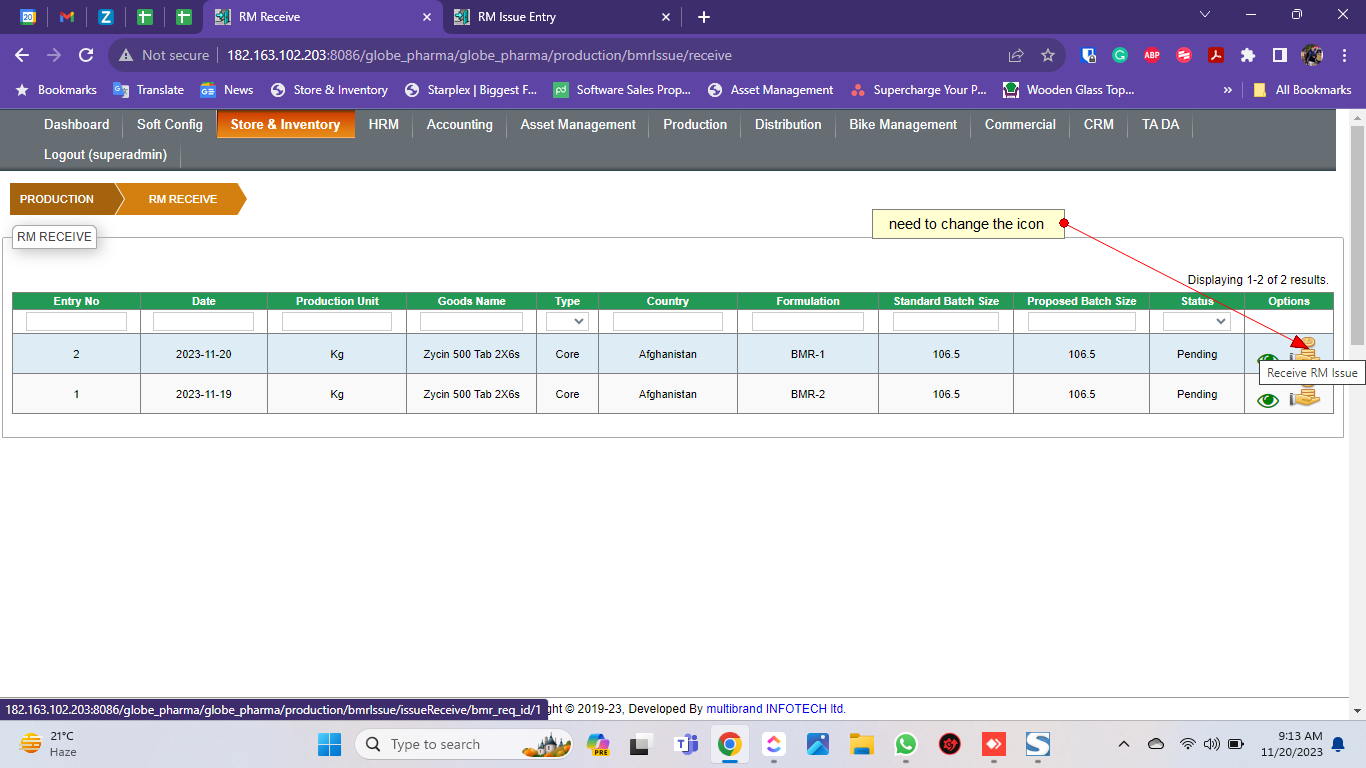The height and width of the screenshot is (768, 1366).
Task: Open the multibrand INFOTECH ltd. link
Action: tap(776, 709)
